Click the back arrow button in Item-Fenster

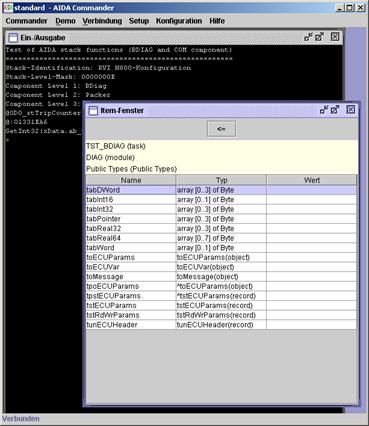tap(221, 129)
